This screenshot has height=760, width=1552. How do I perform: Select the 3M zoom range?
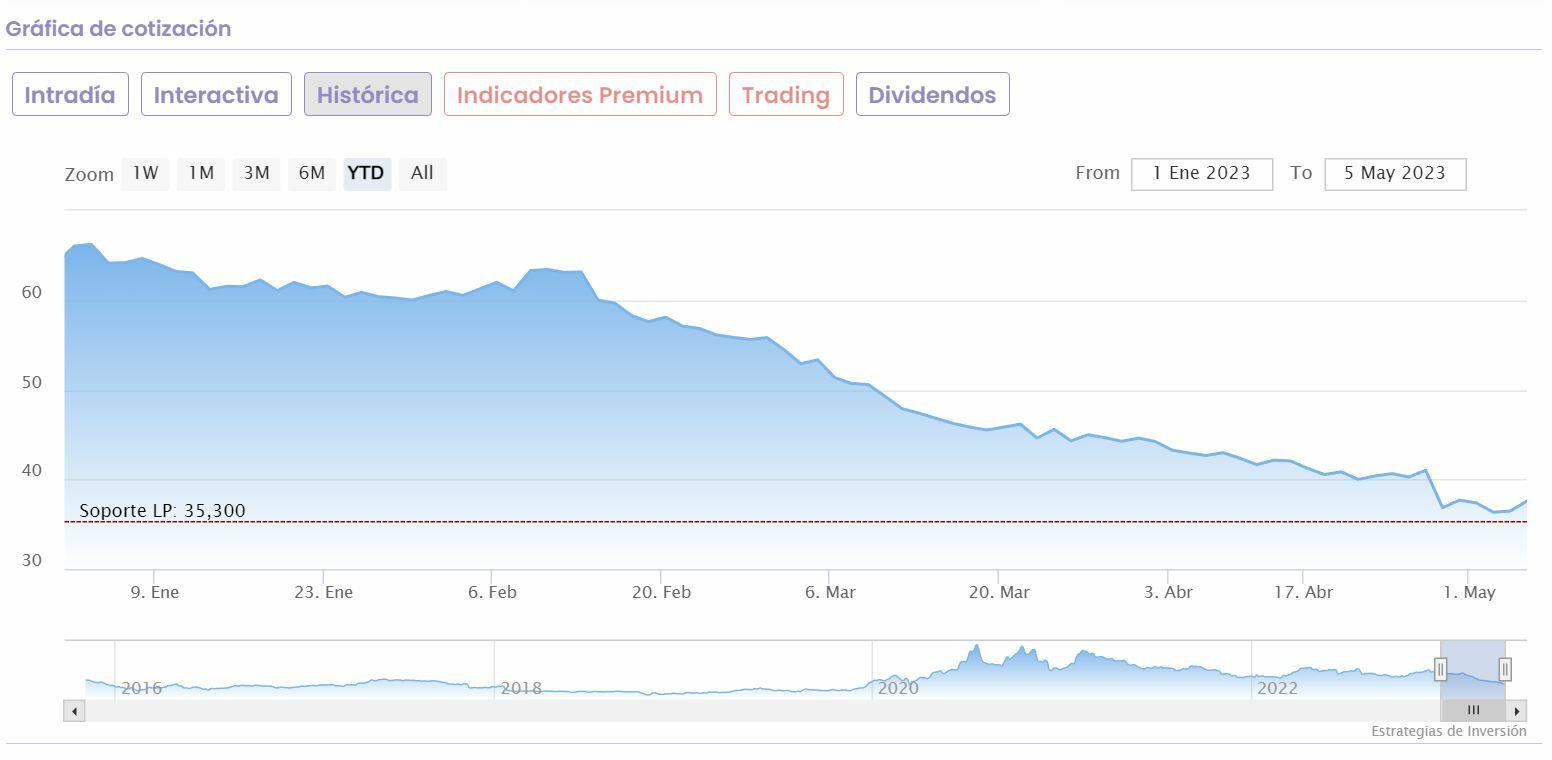pos(257,173)
